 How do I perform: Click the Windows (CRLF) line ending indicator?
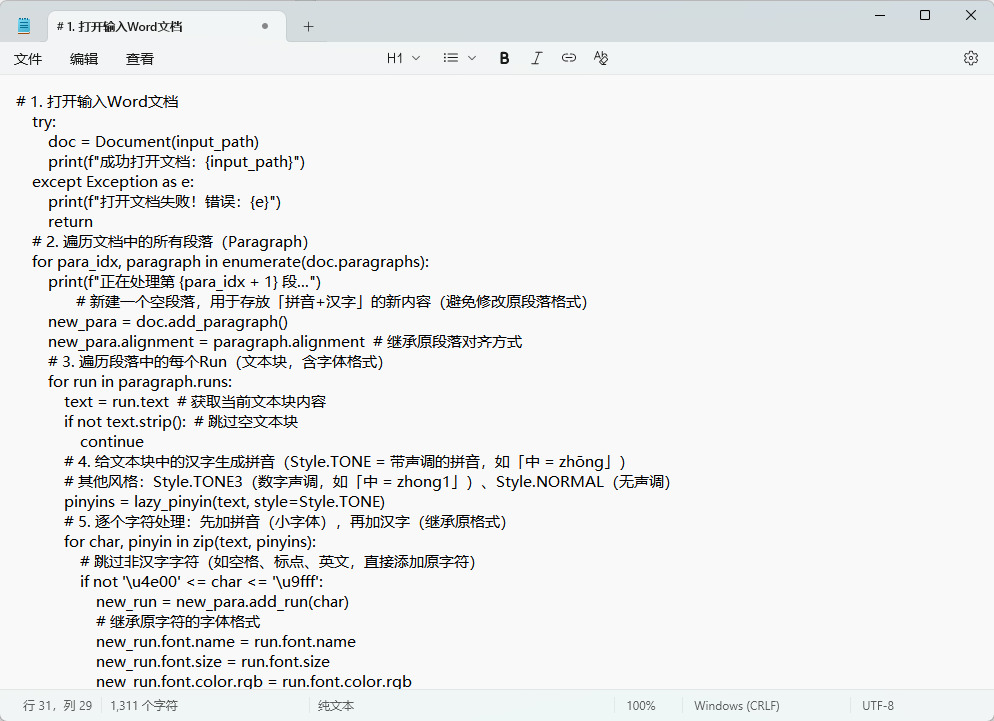[x=737, y=706]
